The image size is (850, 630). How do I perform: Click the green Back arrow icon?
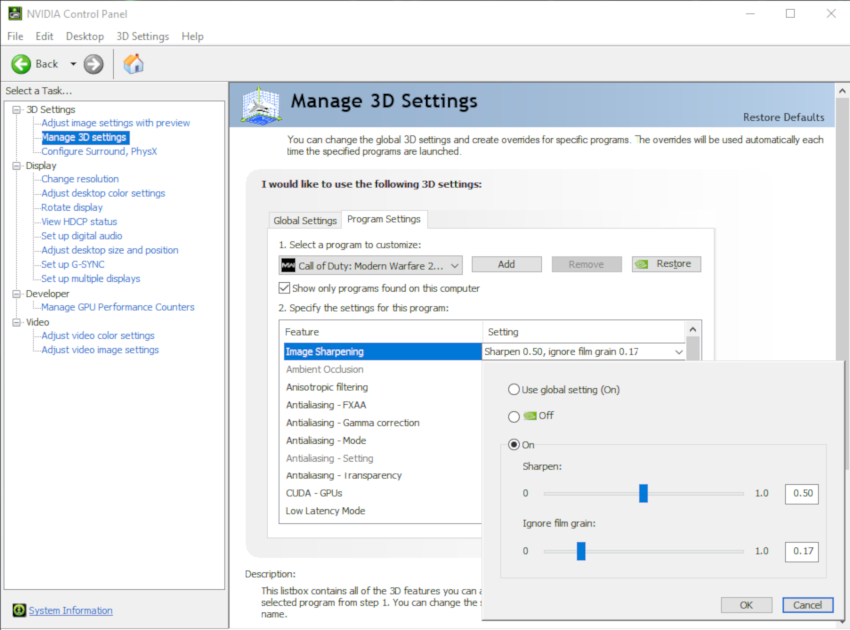coord(22,64)
